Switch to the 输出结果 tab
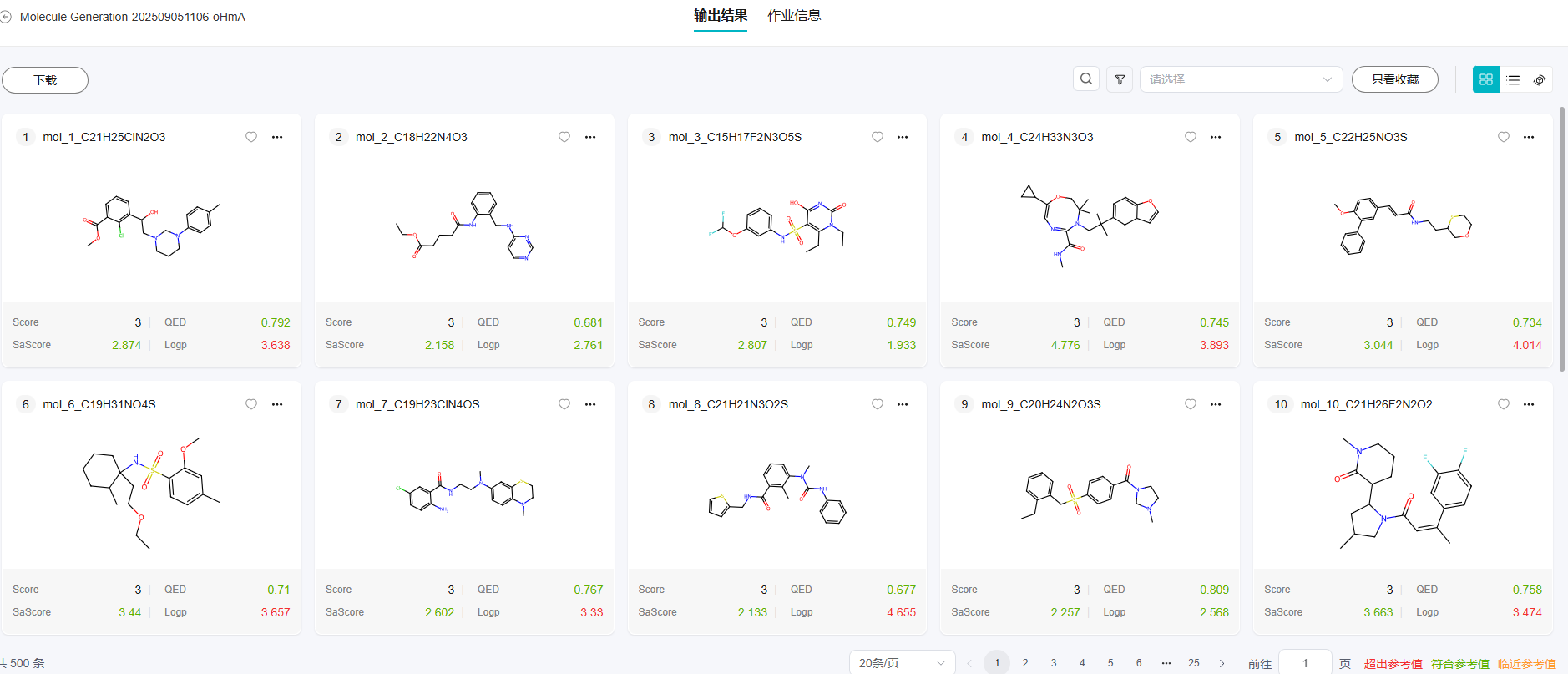1568x674 pixels. point(721,16)
